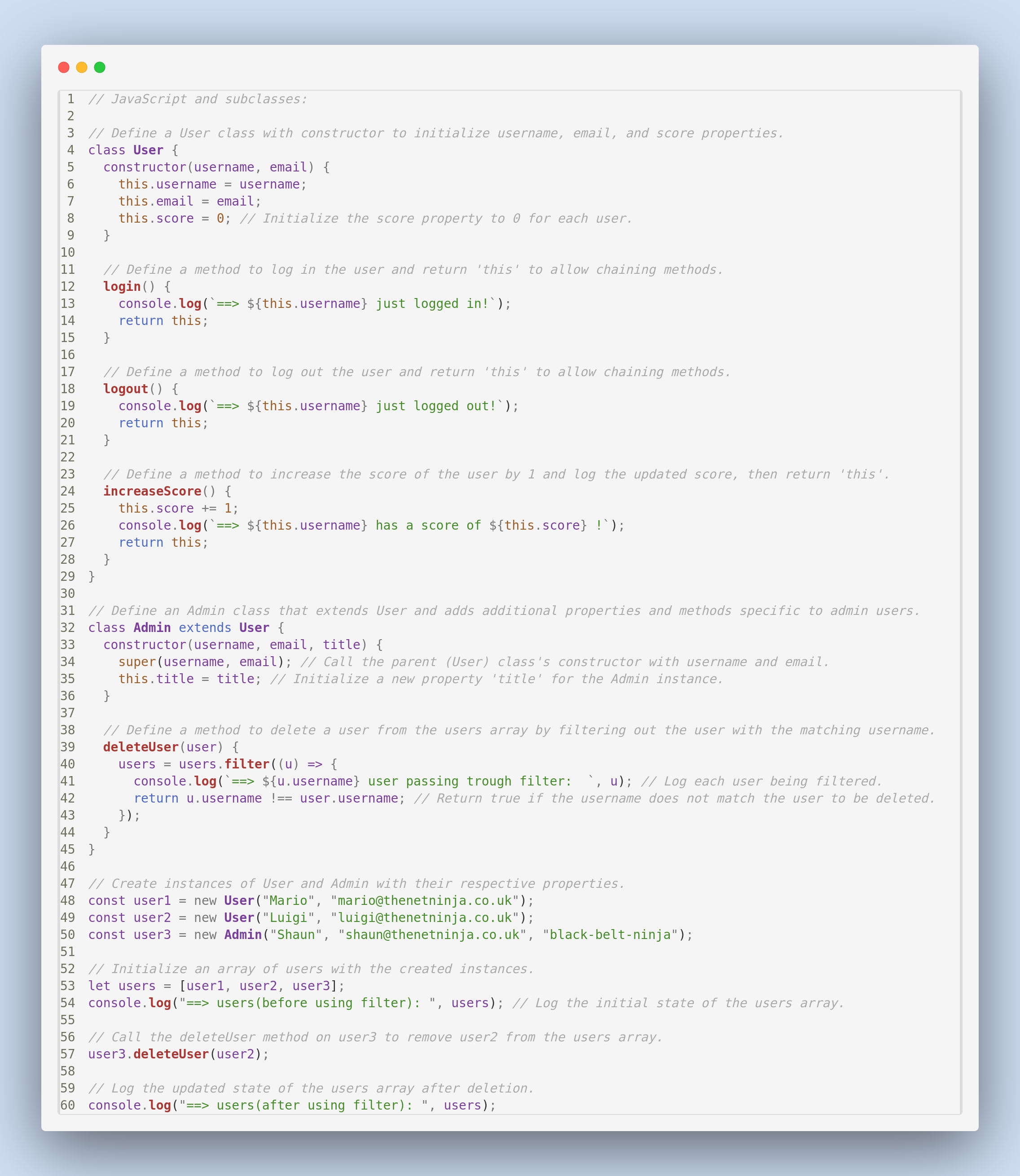
Task: Click the red close traffic light button
Action: (63, 67)
